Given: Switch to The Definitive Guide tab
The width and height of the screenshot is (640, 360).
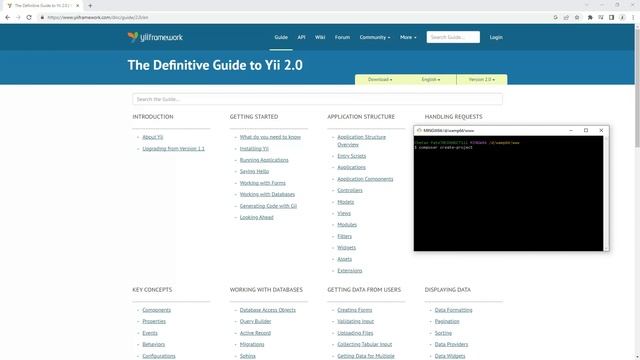Looking at the screenshot, I should click(42, 6).
